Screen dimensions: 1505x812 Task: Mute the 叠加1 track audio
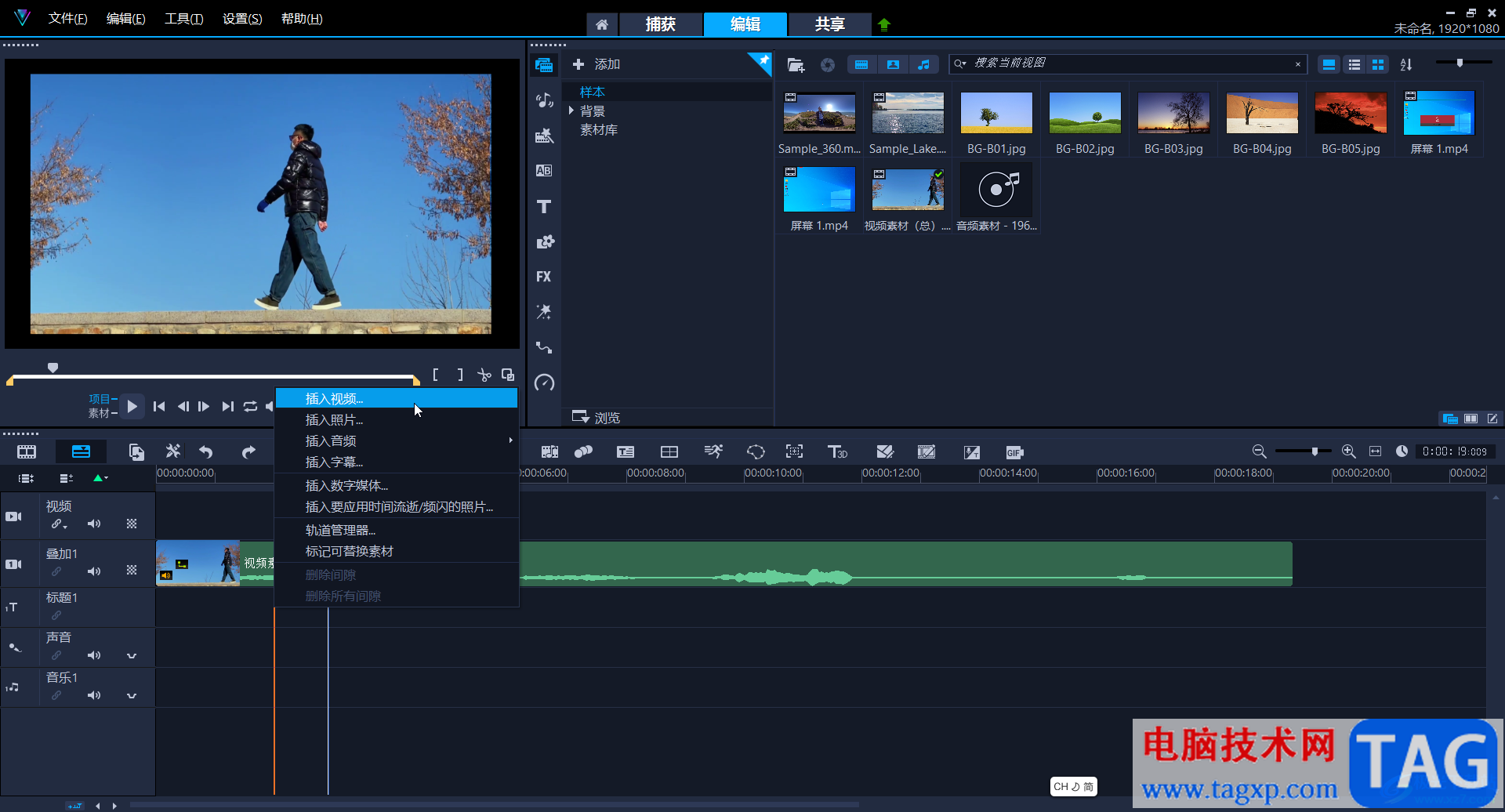click(x=94, y=571)
